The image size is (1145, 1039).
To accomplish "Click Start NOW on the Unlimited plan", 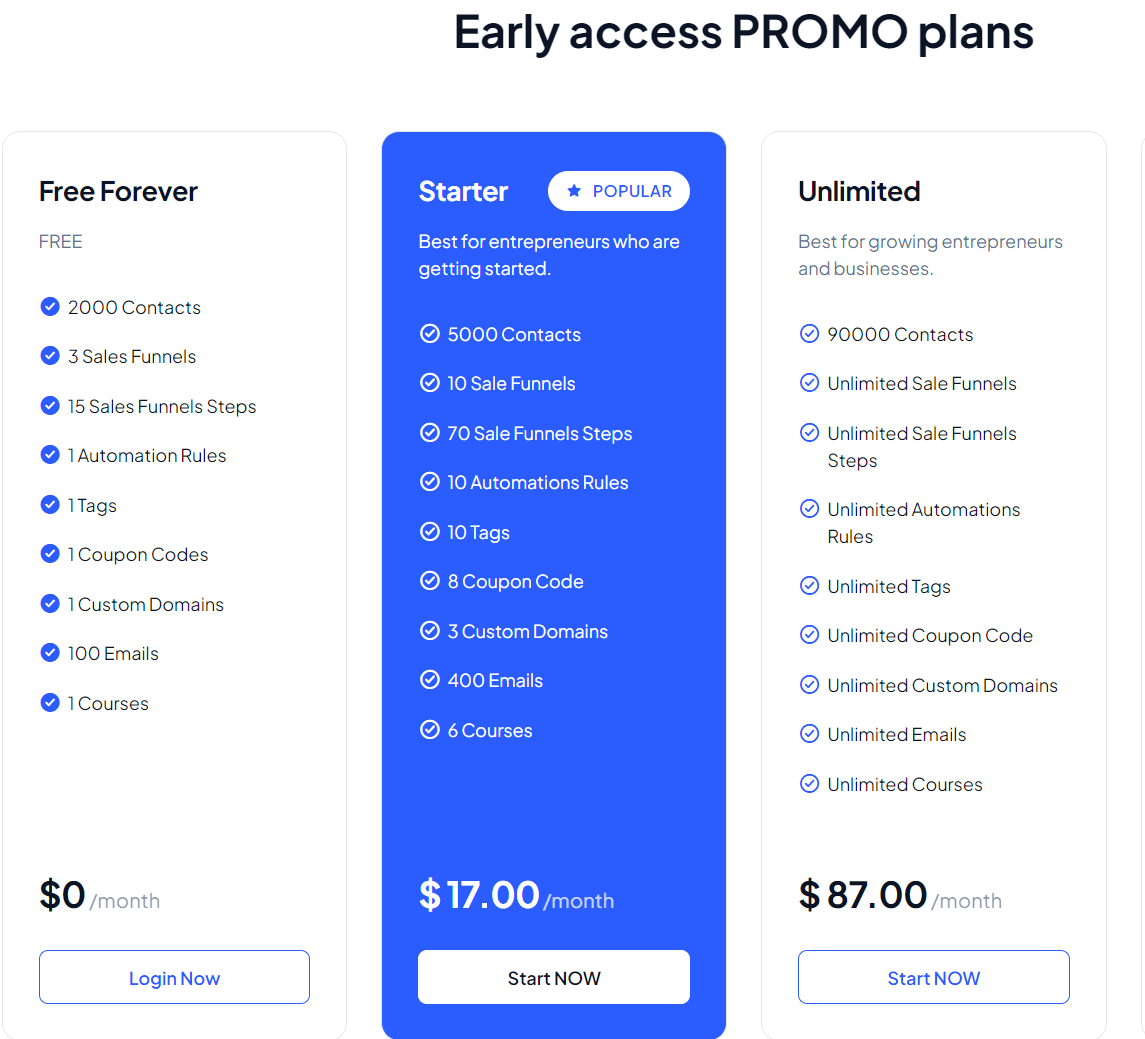I will click(933, 977).
